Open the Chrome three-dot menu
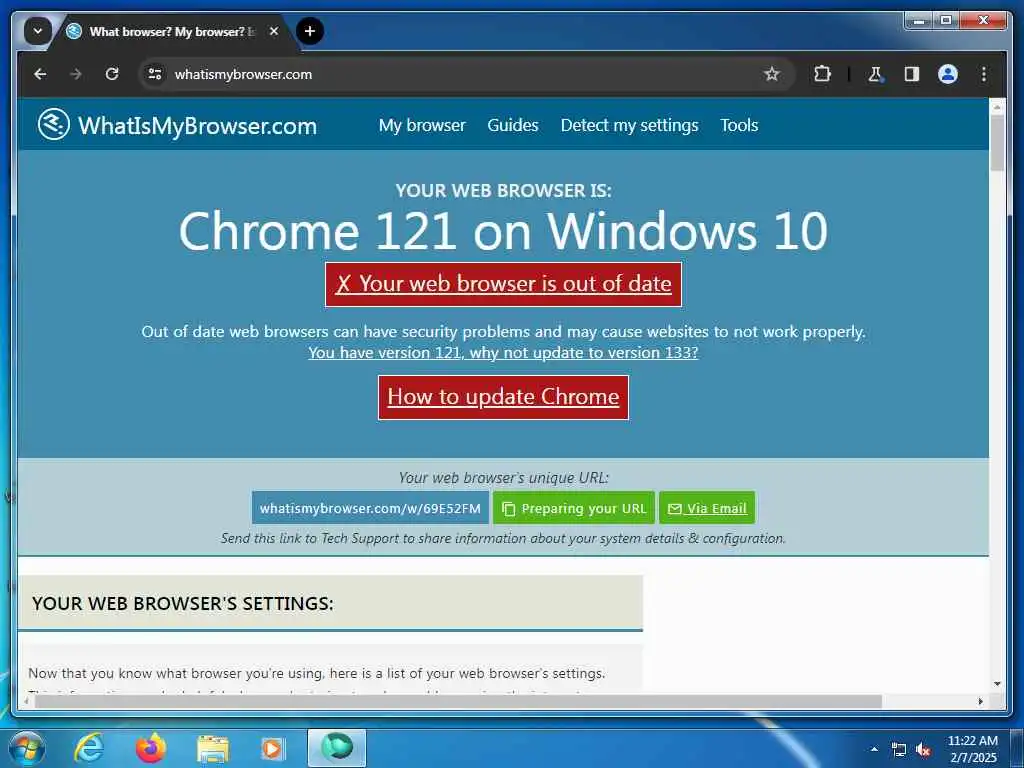This screenshot has width=1024, height=768. coord(984,74)
